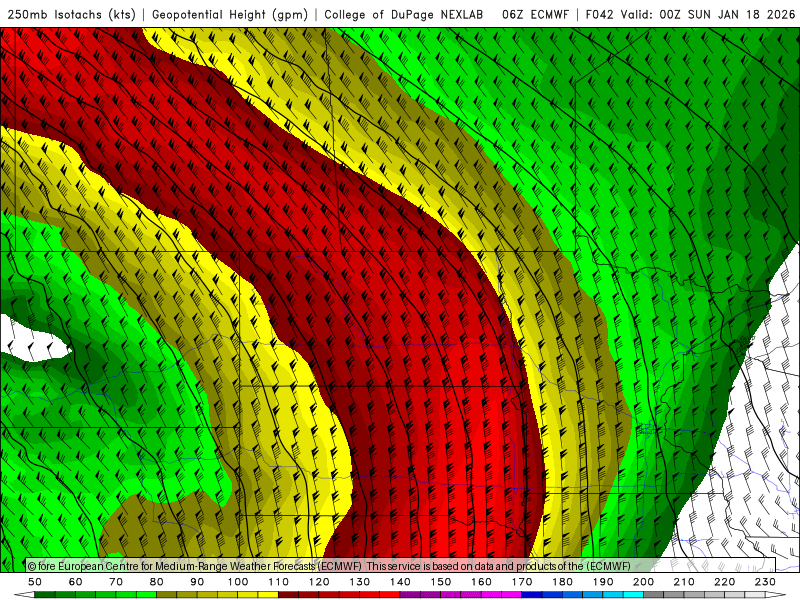Click the '60' color scale label
Screen dimensions: 800x600
(x=76, y=582)
